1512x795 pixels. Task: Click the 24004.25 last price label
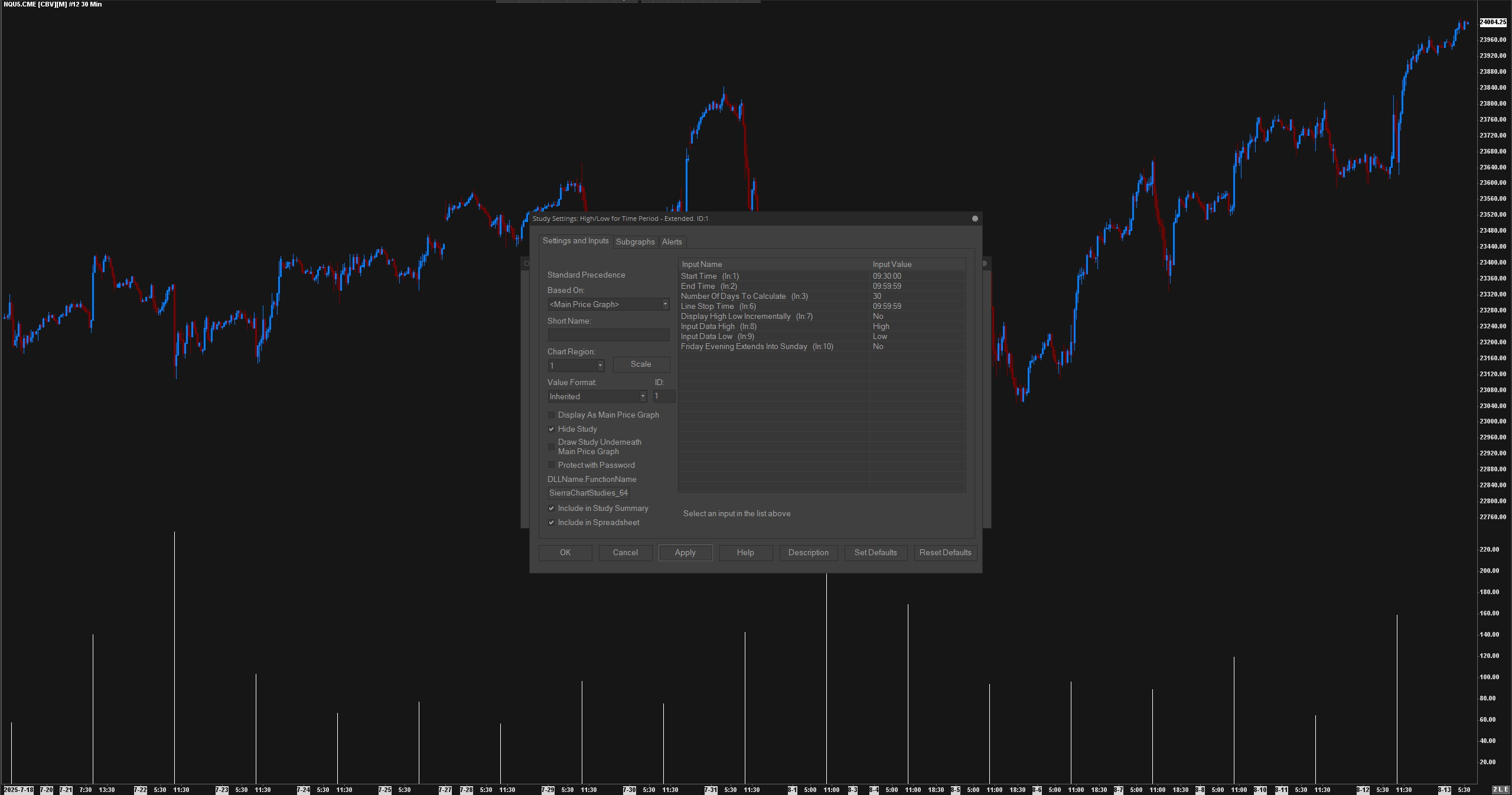[1493, 22]
